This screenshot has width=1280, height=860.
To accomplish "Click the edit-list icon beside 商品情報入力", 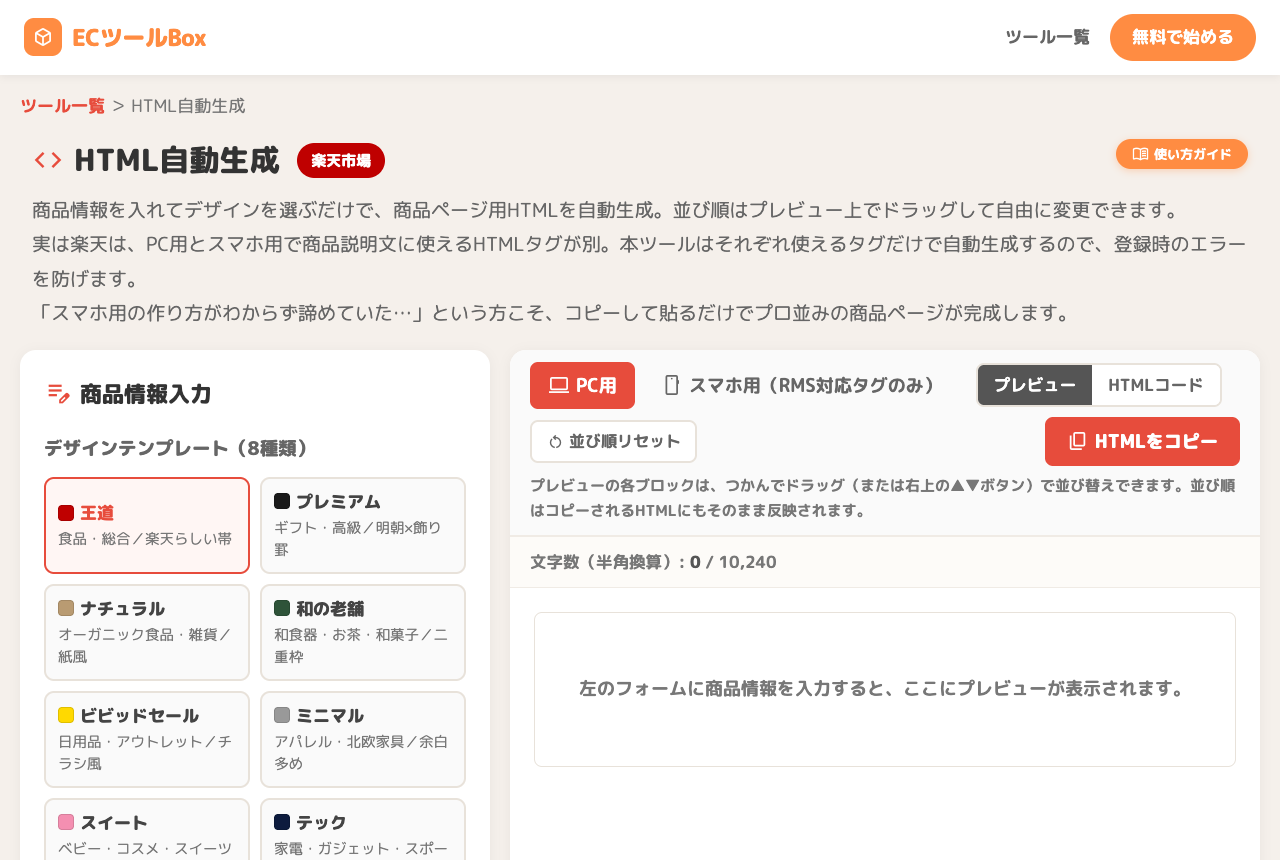I will point(59,394).
